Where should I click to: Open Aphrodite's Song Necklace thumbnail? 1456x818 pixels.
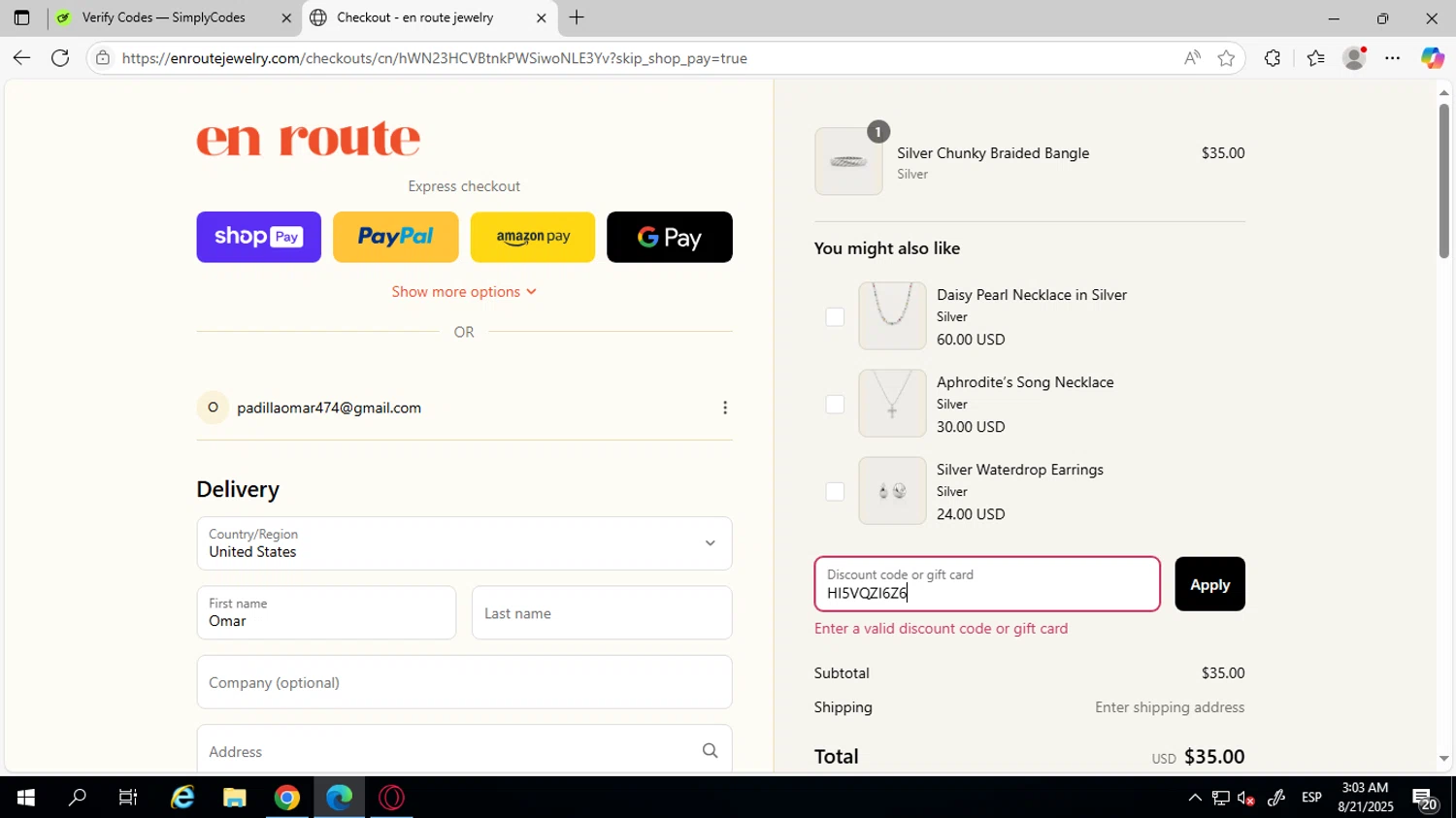[x=892, y=404]
